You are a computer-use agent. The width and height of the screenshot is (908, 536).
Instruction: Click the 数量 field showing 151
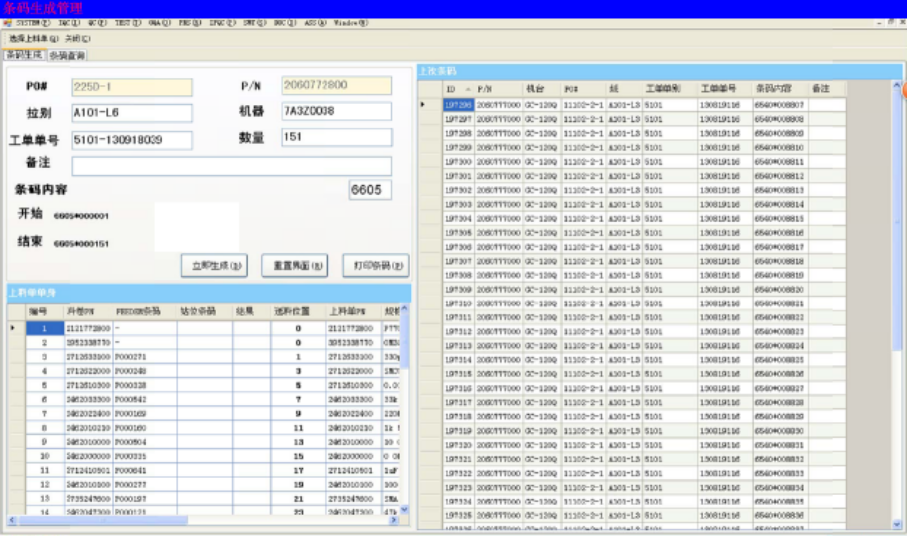click(x=336, y=137)
